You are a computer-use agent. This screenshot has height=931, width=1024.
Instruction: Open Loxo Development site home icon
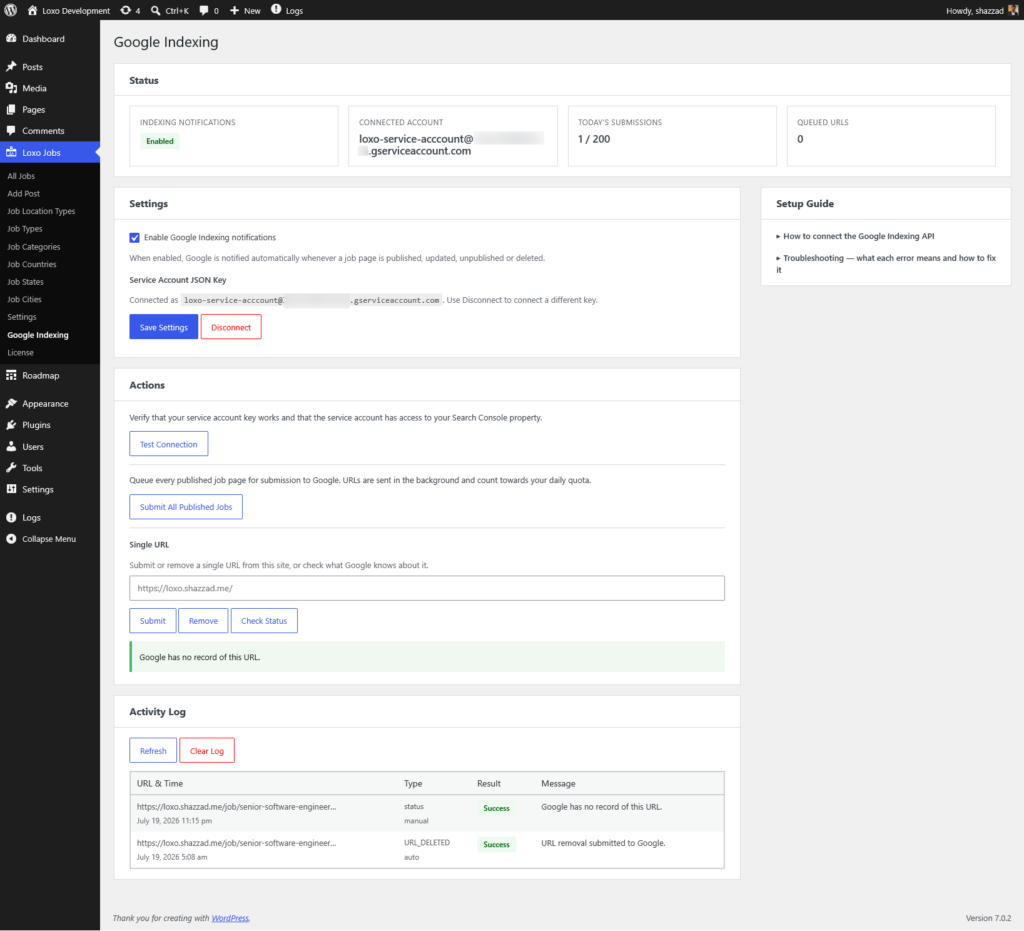tap(32, 10)
